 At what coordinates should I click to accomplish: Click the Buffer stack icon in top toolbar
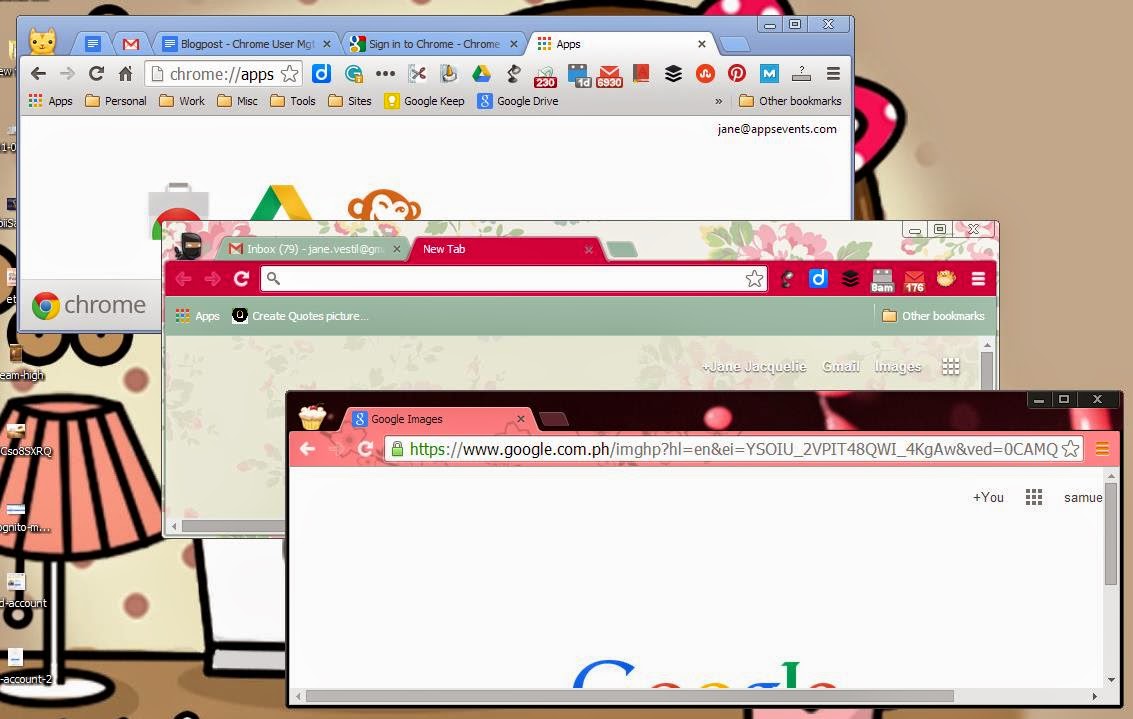(x=673, y=74)
